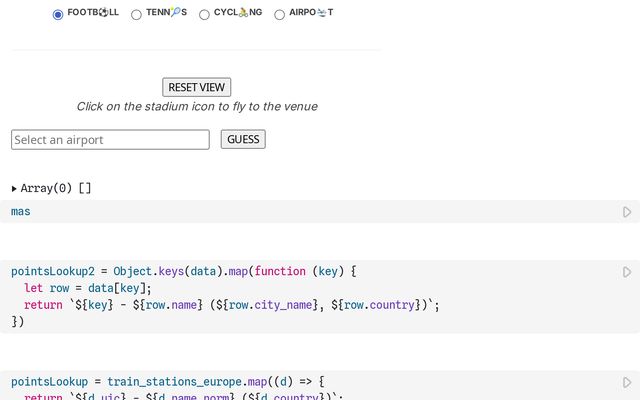Image resolution: width=640 pixels, height=400 pixels.
Task: Click the soccer ball emoji in Football label
Action: pos(102,13)
